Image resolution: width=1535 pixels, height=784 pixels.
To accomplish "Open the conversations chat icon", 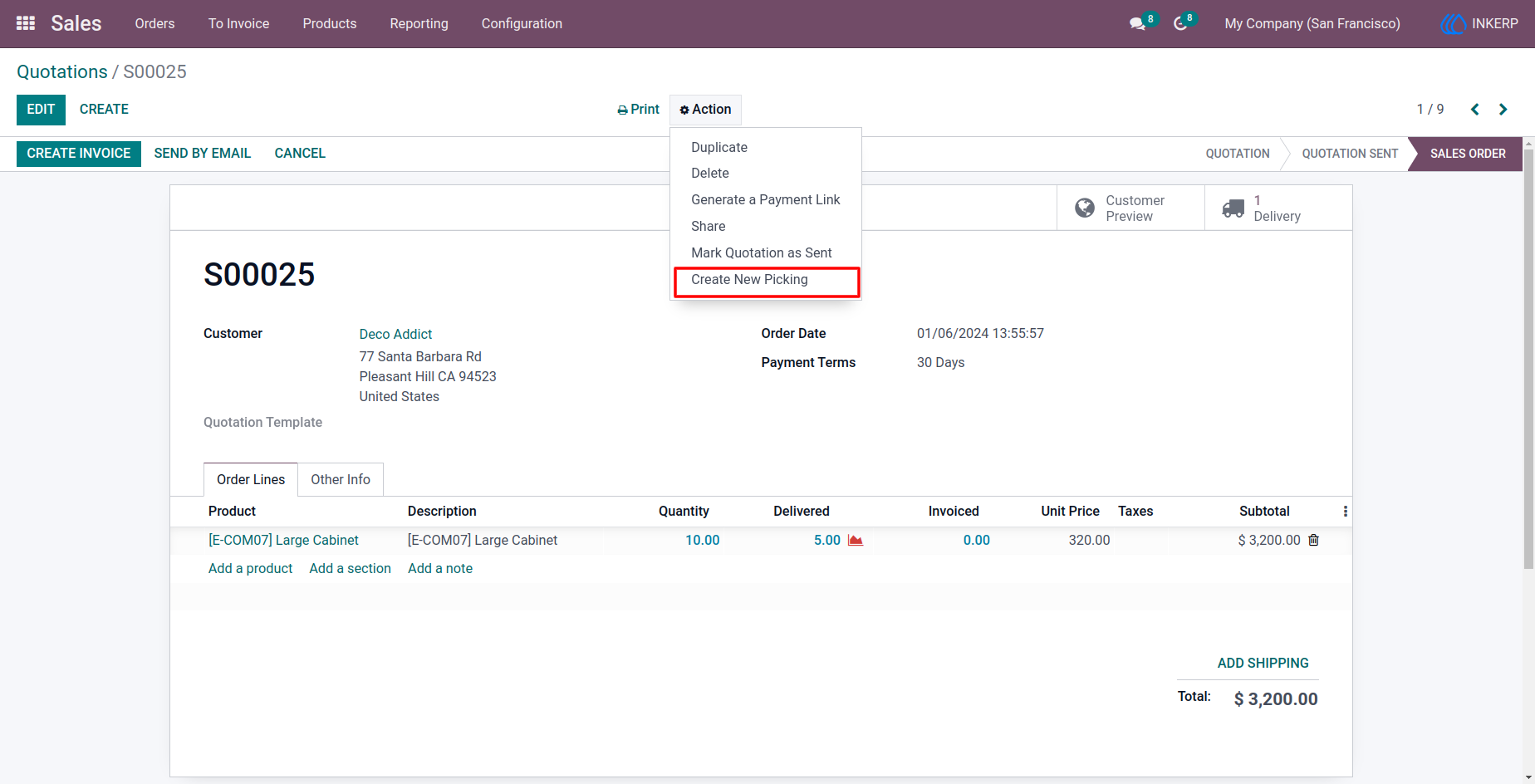I will [x=1138, y=24].
